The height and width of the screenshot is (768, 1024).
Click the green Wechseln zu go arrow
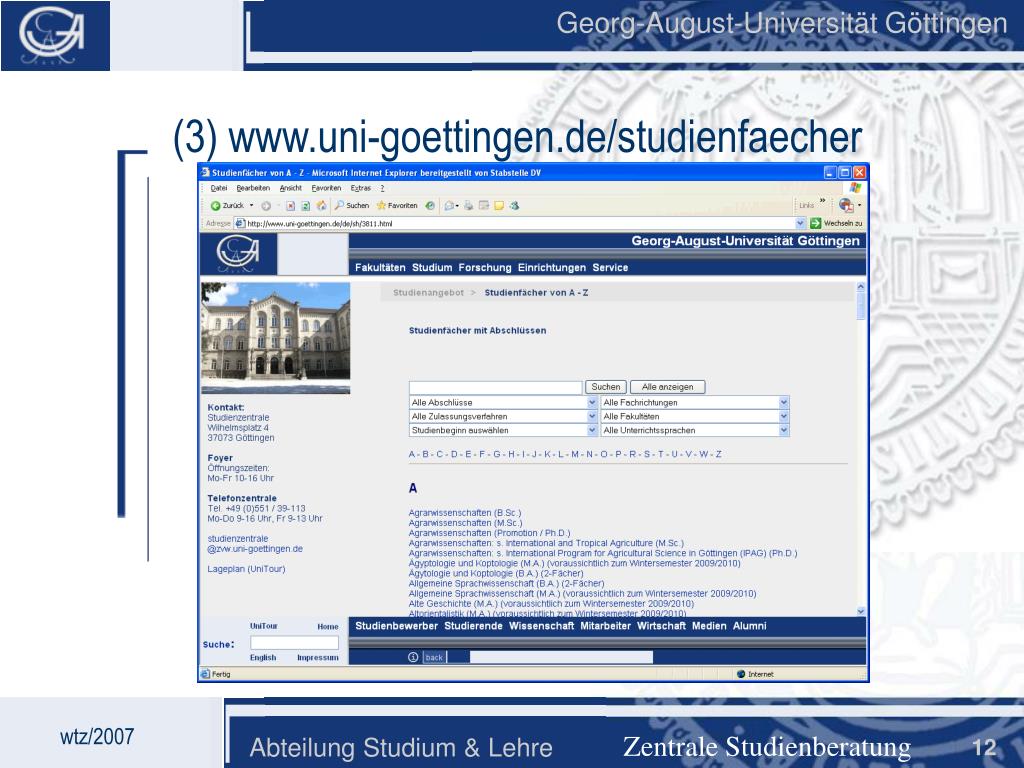(x=815, y=223)
